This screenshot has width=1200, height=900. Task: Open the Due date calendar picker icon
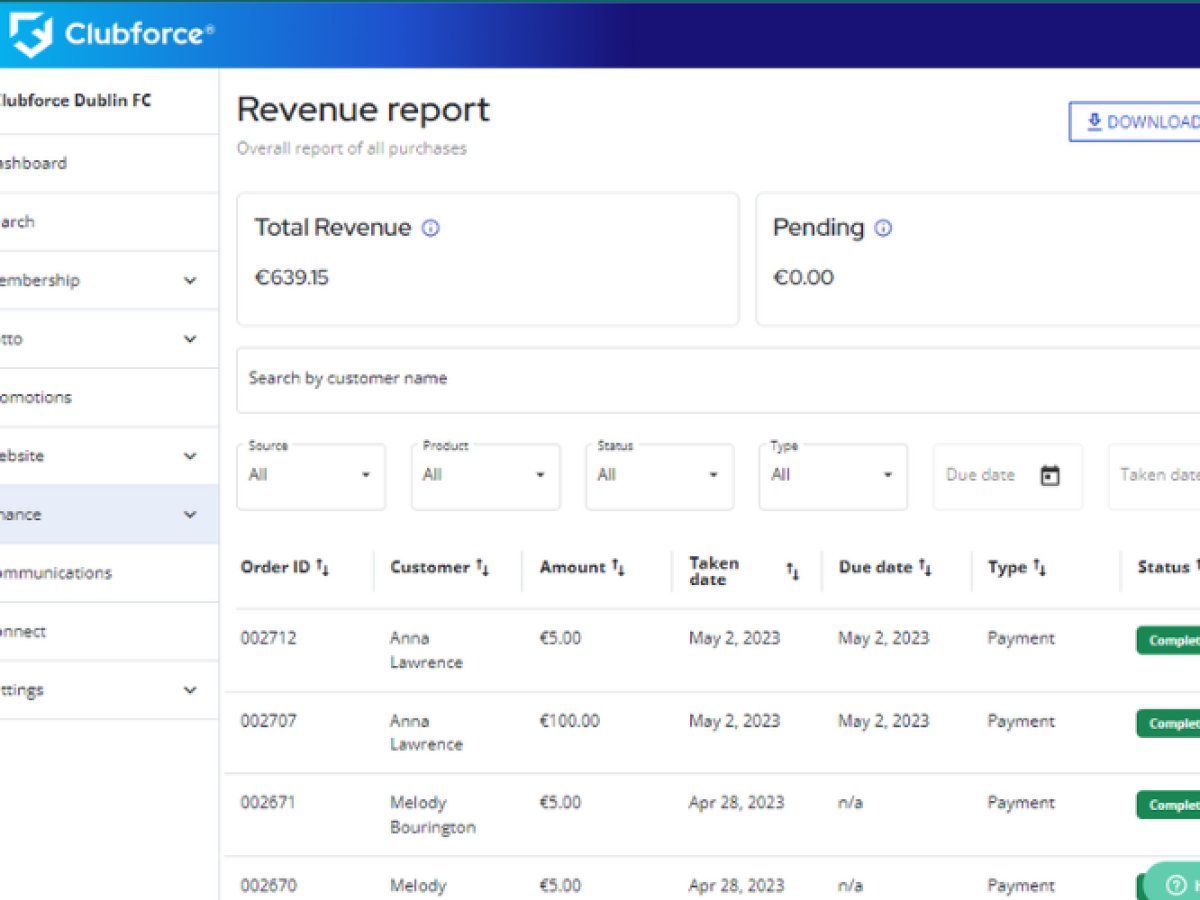1049,476
